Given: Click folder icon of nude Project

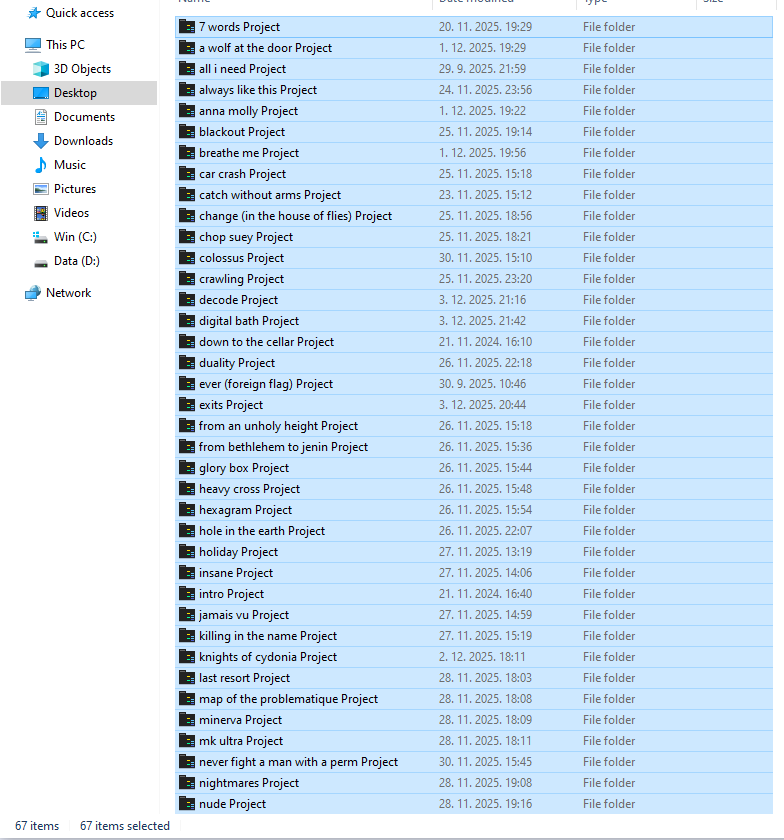Looking at the screenshot, I should 187,804.
